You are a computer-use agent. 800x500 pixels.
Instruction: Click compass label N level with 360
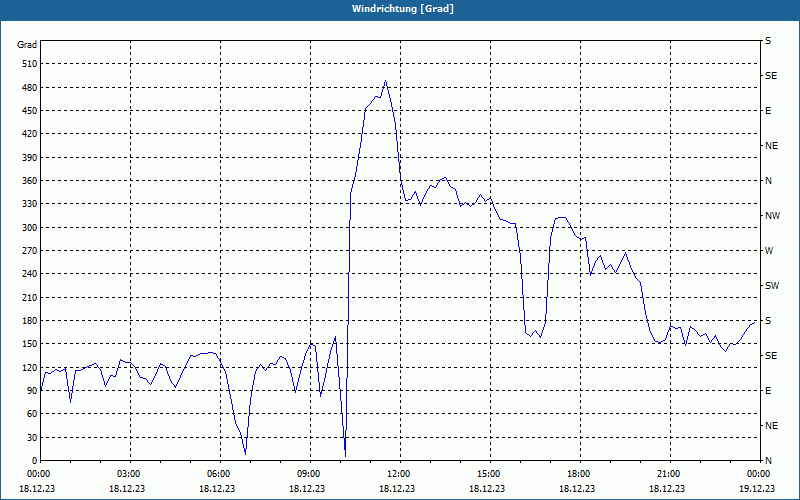(x=768, y=181)
